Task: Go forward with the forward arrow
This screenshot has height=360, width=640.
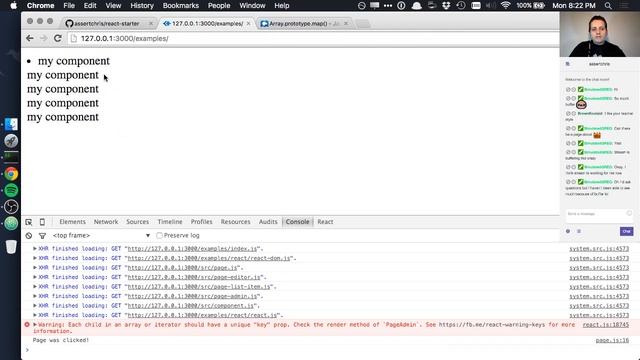Action: (44, 38)
